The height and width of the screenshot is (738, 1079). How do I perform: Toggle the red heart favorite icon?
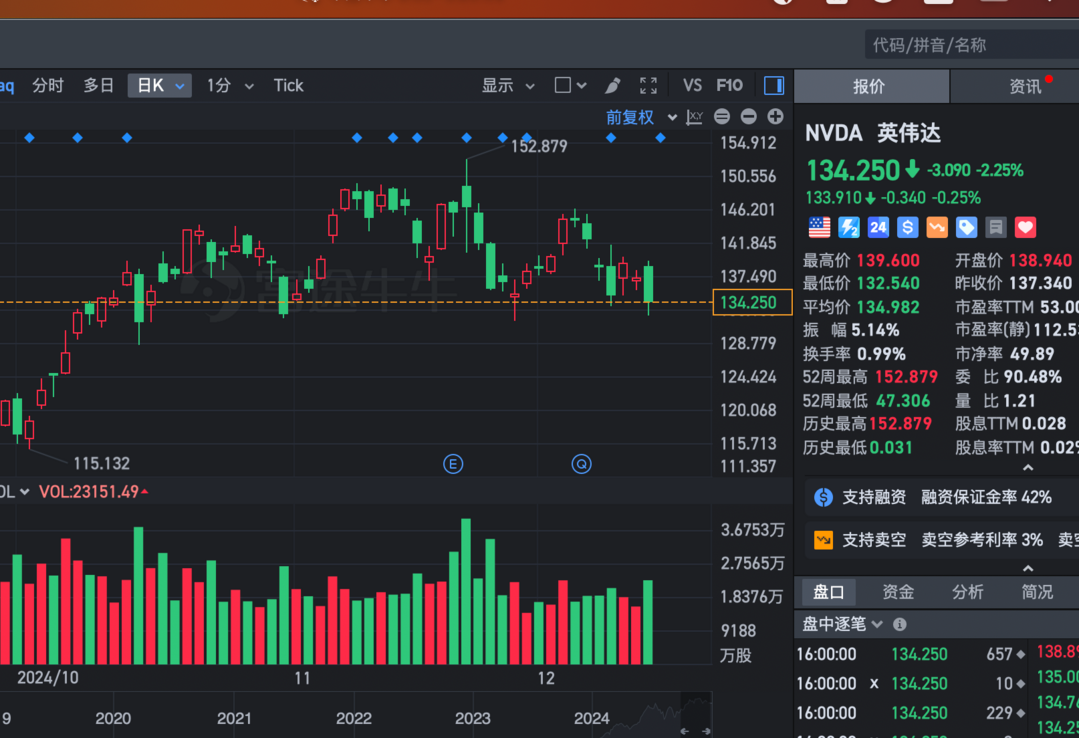[x=1025, y=227]
